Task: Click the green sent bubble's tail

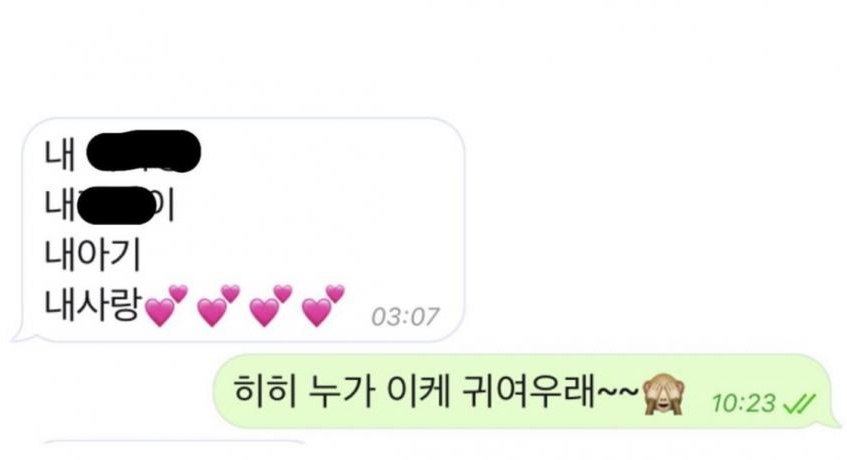Action: tap(831, 418)
